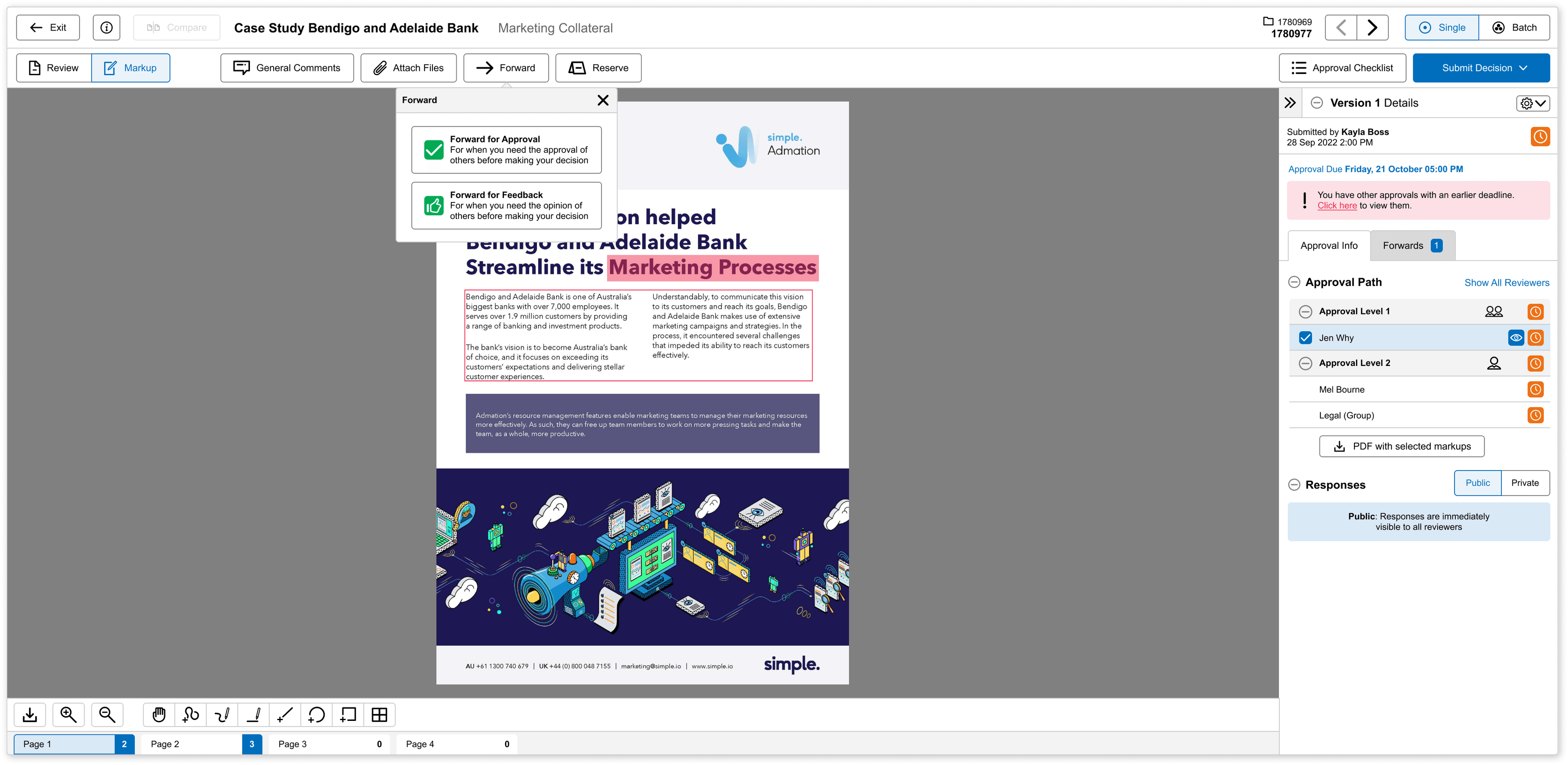
Task: Click the Exit button
Action: 48,27
